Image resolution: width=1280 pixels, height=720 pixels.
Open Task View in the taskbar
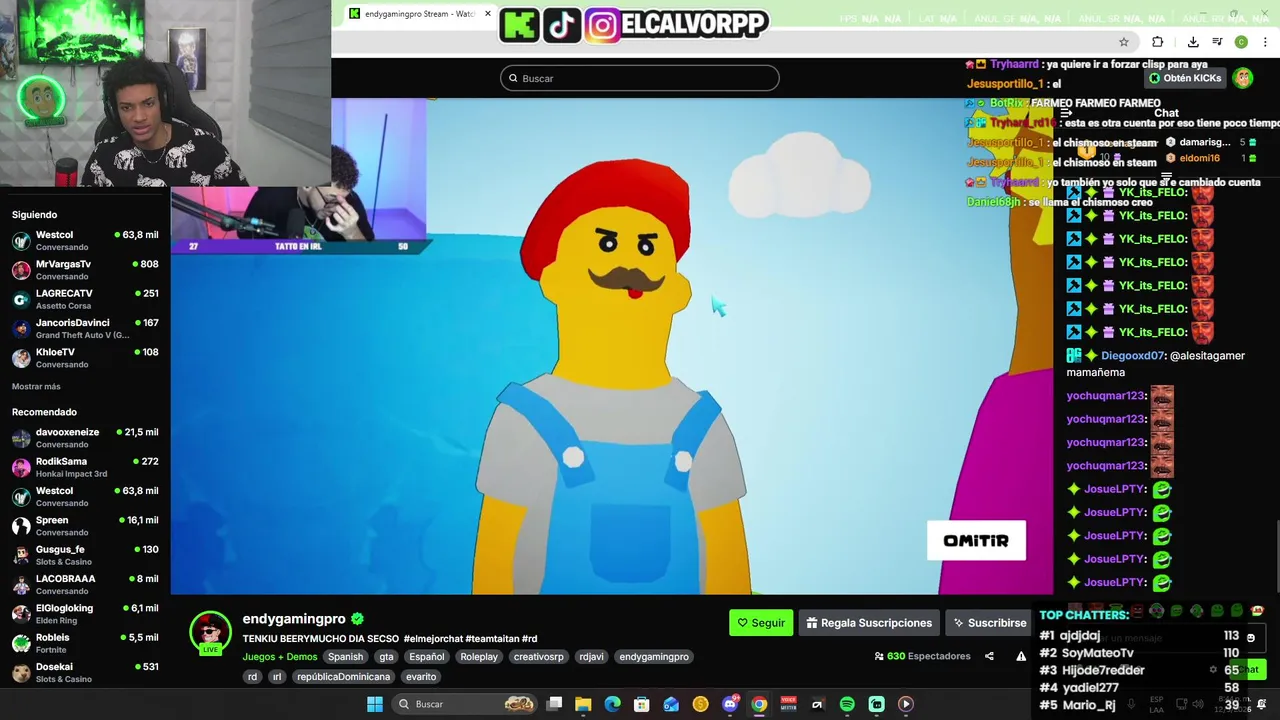coord(554,704)
